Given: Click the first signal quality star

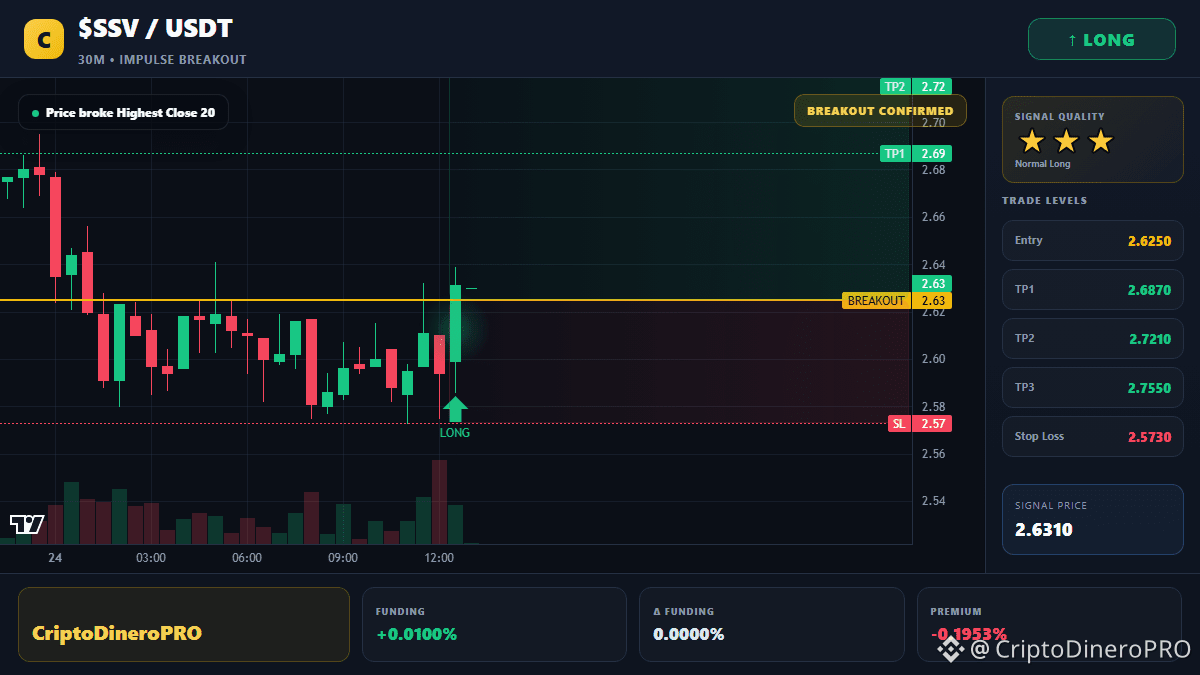Looking at the screenshot, I should [x=1031, y=141].
